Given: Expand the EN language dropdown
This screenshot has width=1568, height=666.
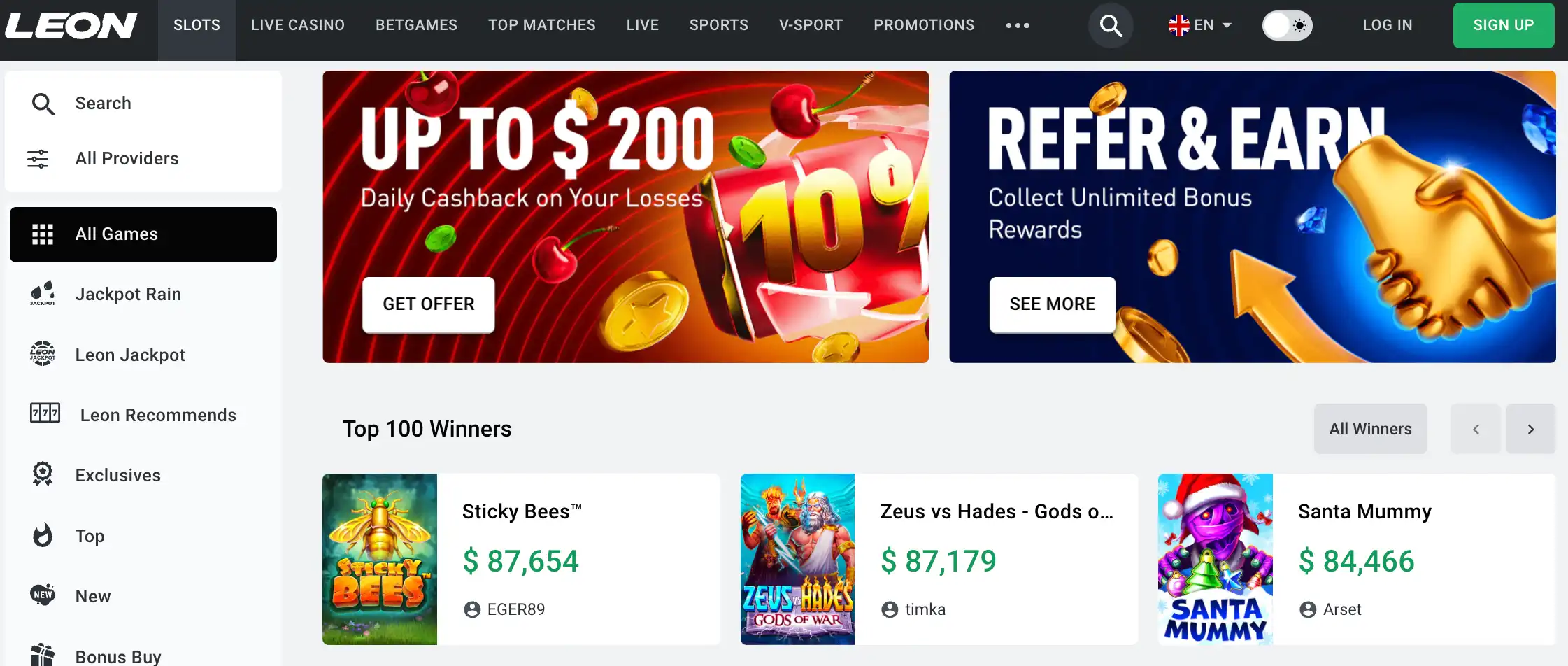Looking at the screenshot, I should click(x=1199, y=26).
